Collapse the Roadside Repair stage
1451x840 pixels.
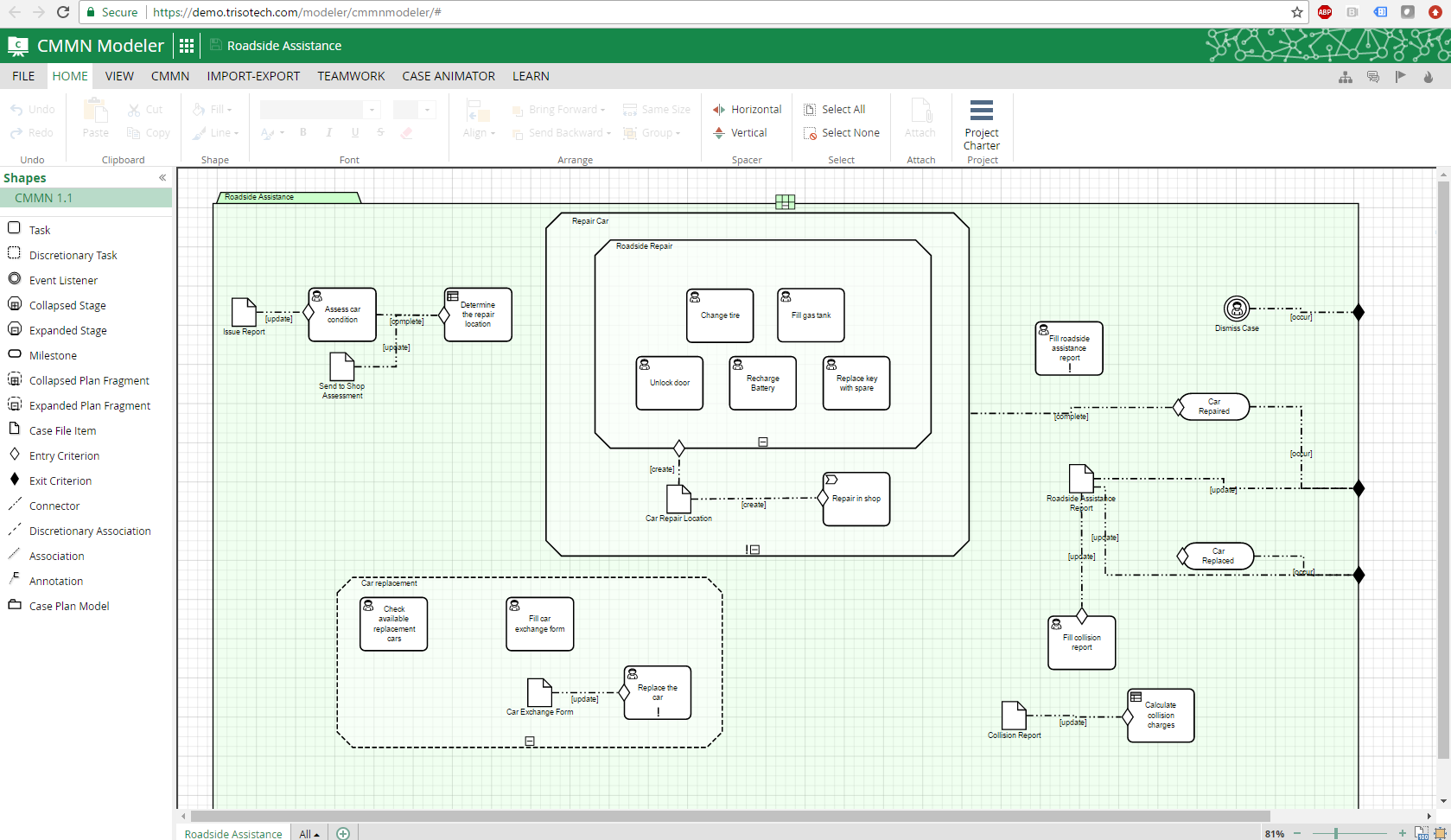click(x=763, y=442)
